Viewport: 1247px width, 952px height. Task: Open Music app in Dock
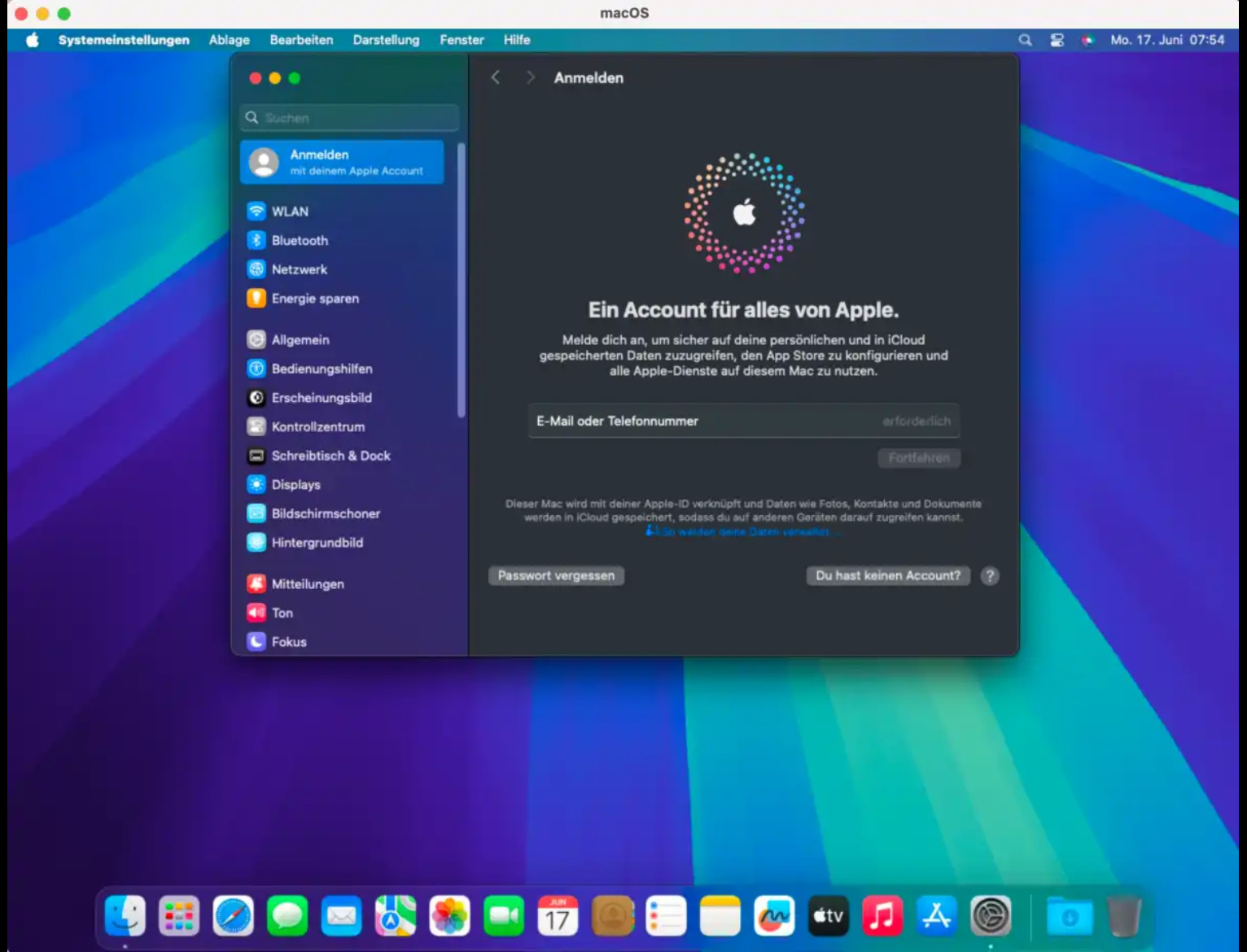pyautogui.click(x=882, y=916)
